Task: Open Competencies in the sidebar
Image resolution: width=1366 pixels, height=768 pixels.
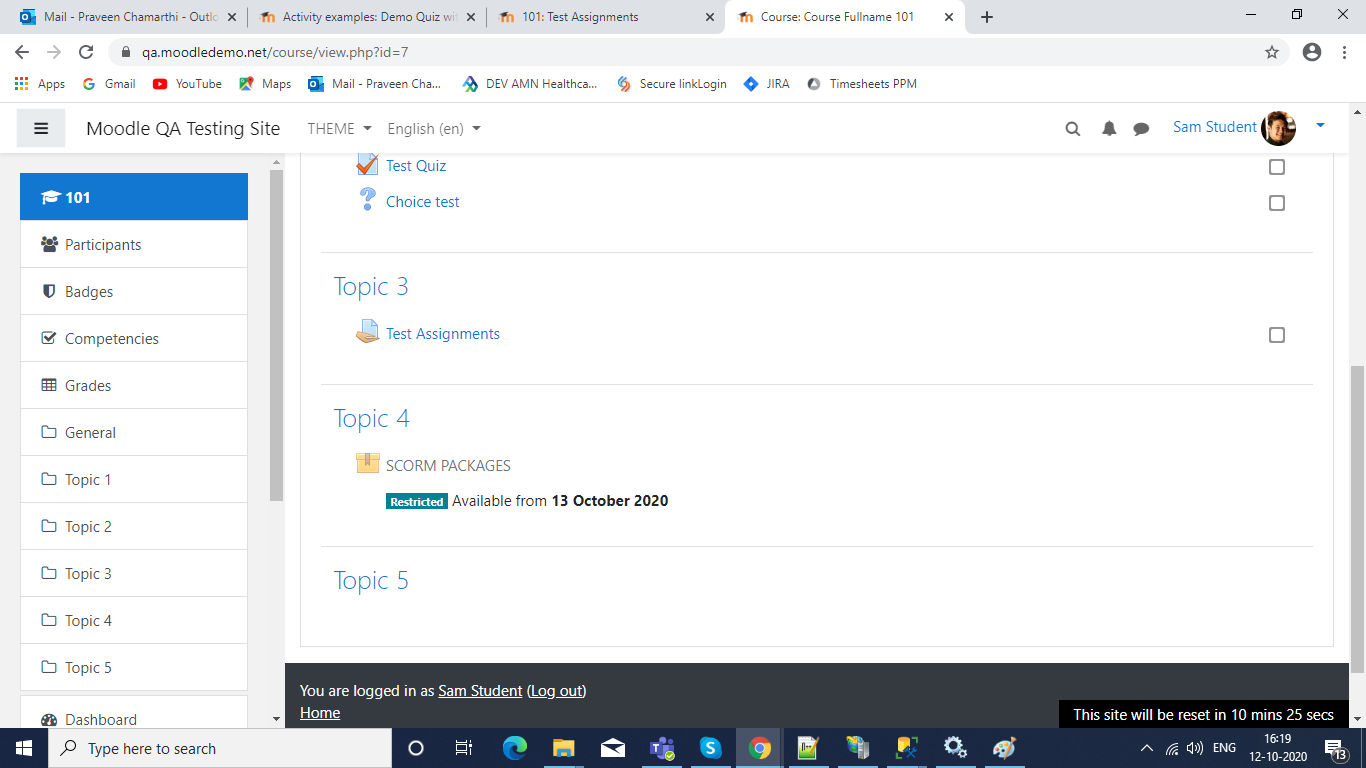Action: (x=134, y=338)
